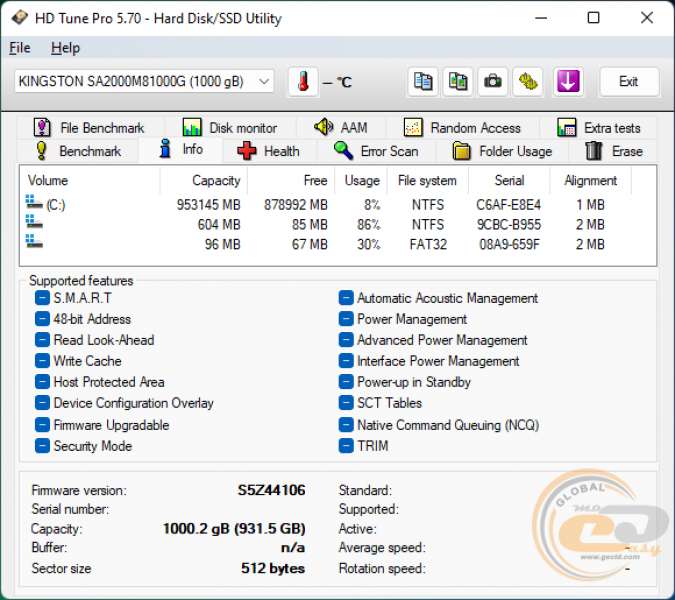Click the Volume column header
The height and width of the screenshot is (600, 675).
click(x=90, y=180)
